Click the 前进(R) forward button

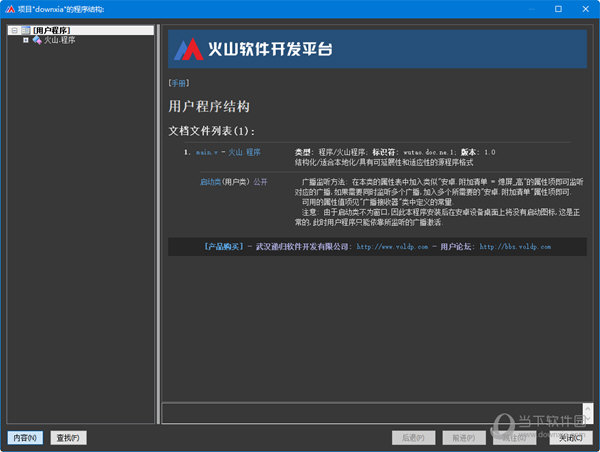[x=464, y=438]
